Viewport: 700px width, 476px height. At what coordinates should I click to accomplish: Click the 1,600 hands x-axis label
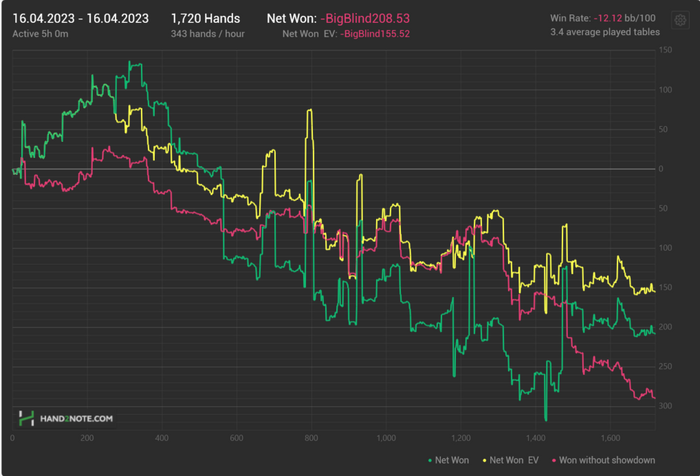point(610,438)
